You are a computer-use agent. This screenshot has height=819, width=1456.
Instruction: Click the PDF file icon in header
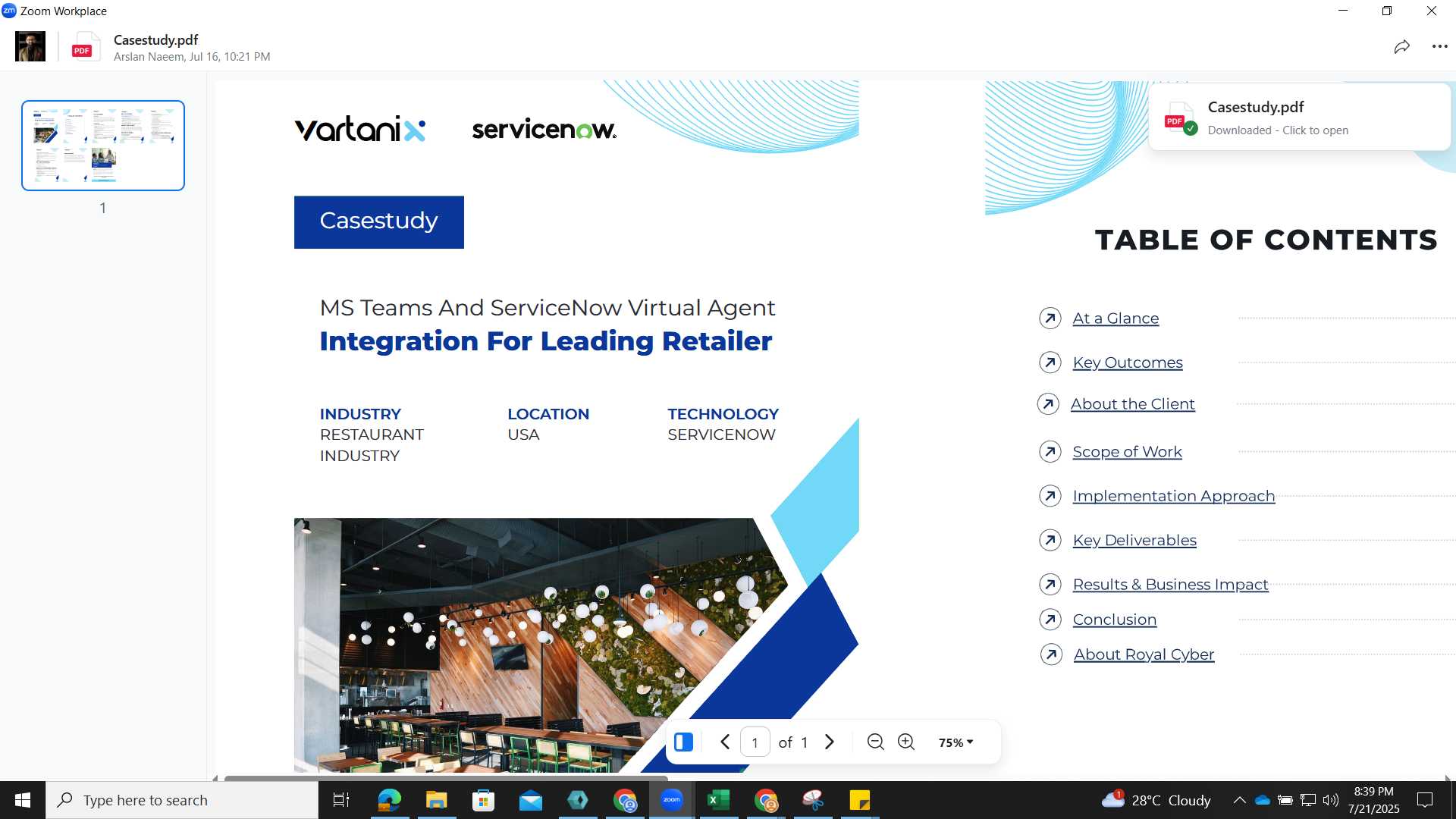coord(86,47)
